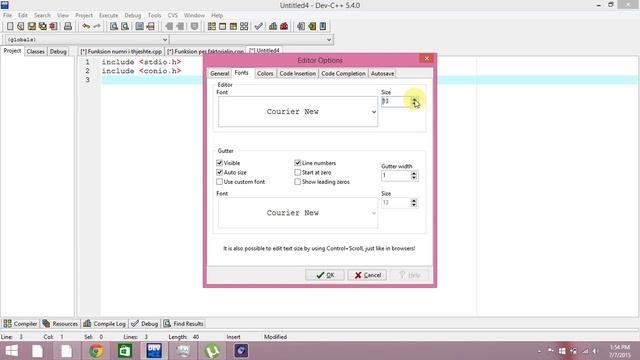Switch to the Code Insertion tab
Image resolution: width=640 pixels, height=360 pixels.
click(298, 73)
